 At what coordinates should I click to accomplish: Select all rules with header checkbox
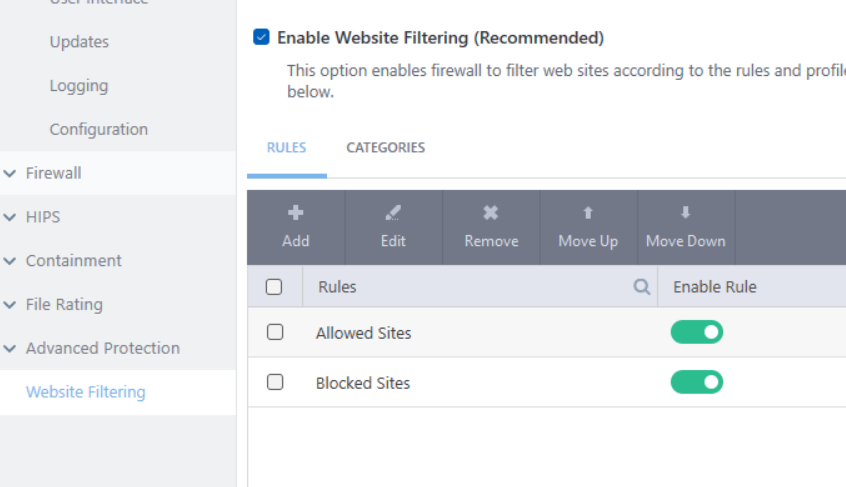274,287
